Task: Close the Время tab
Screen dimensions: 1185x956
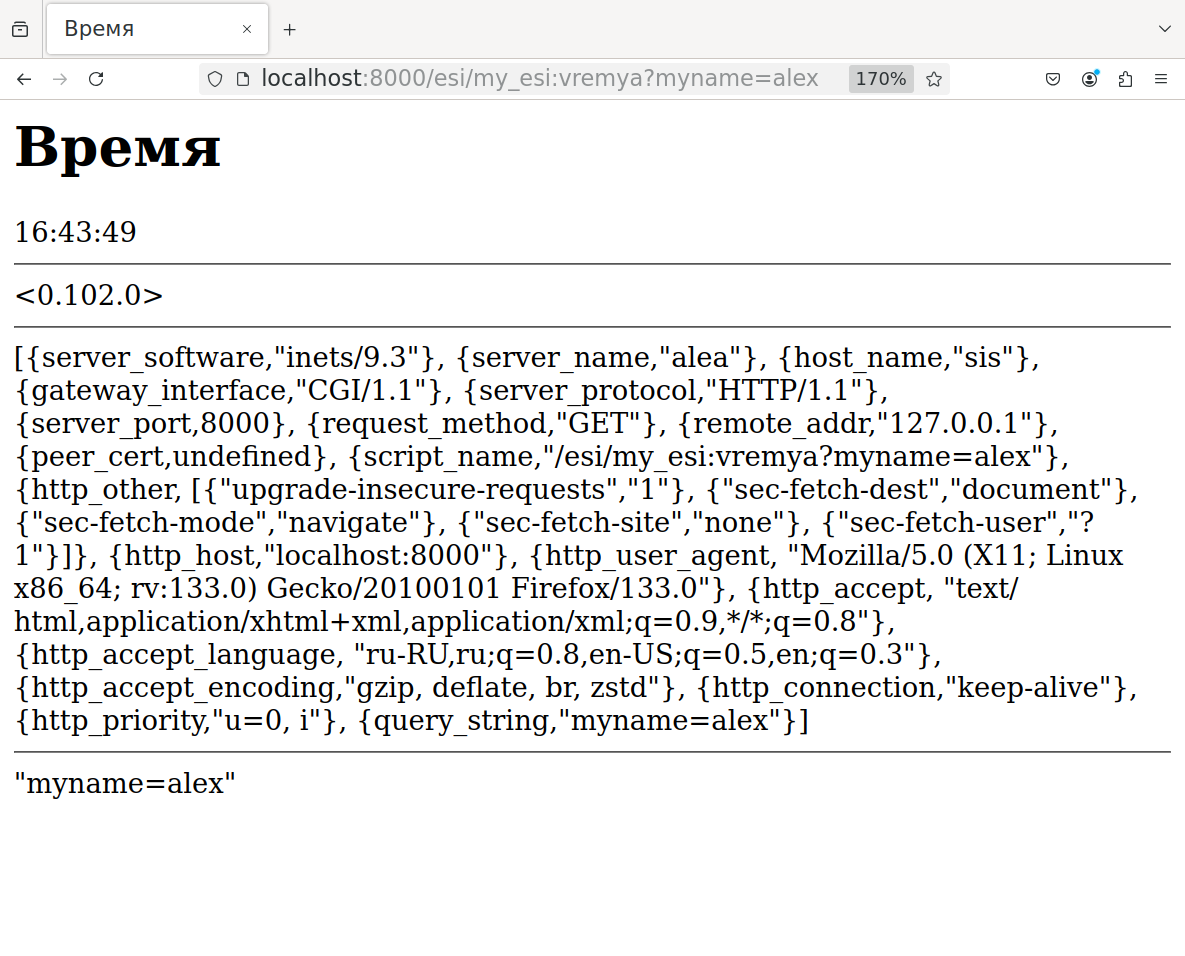Action: (x=246, y=29)
